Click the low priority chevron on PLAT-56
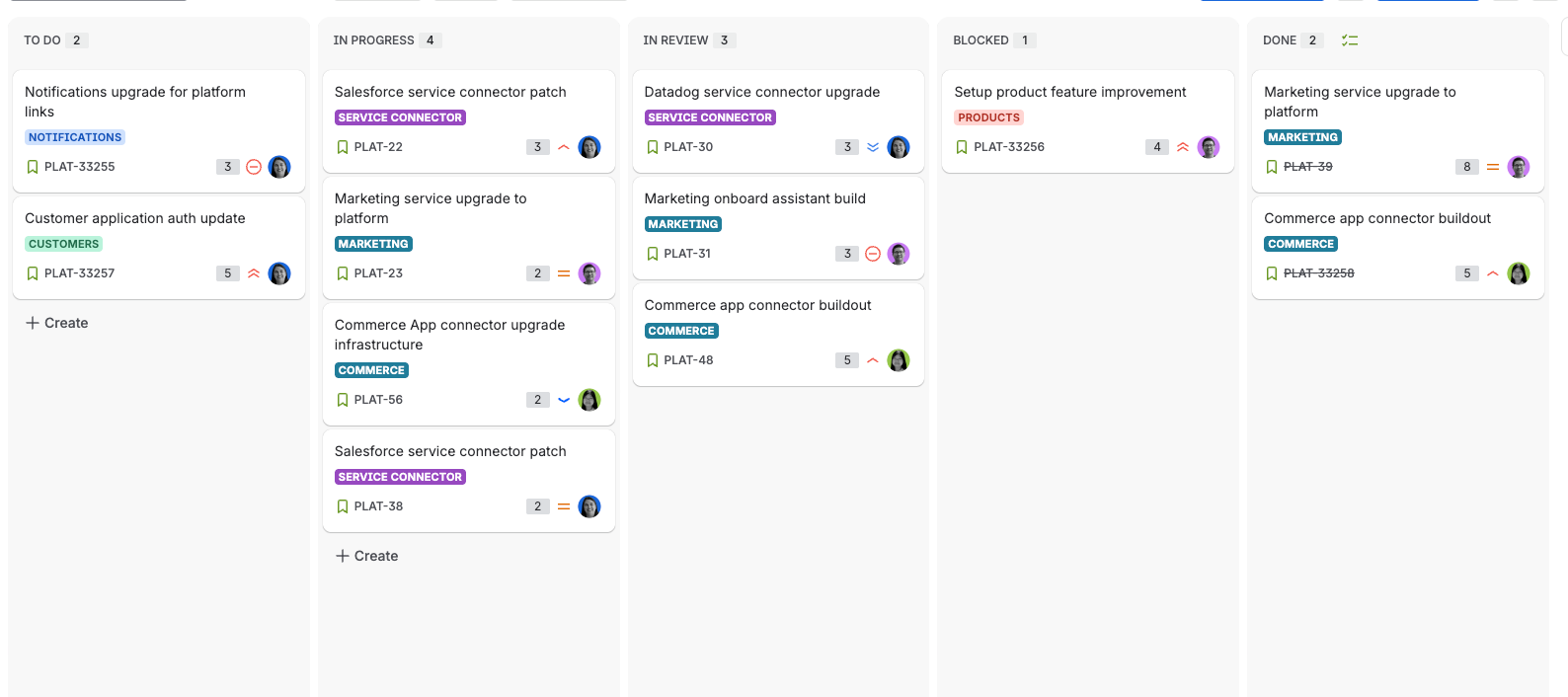Viewport: 1568px width, 697px height. (564, 400)
